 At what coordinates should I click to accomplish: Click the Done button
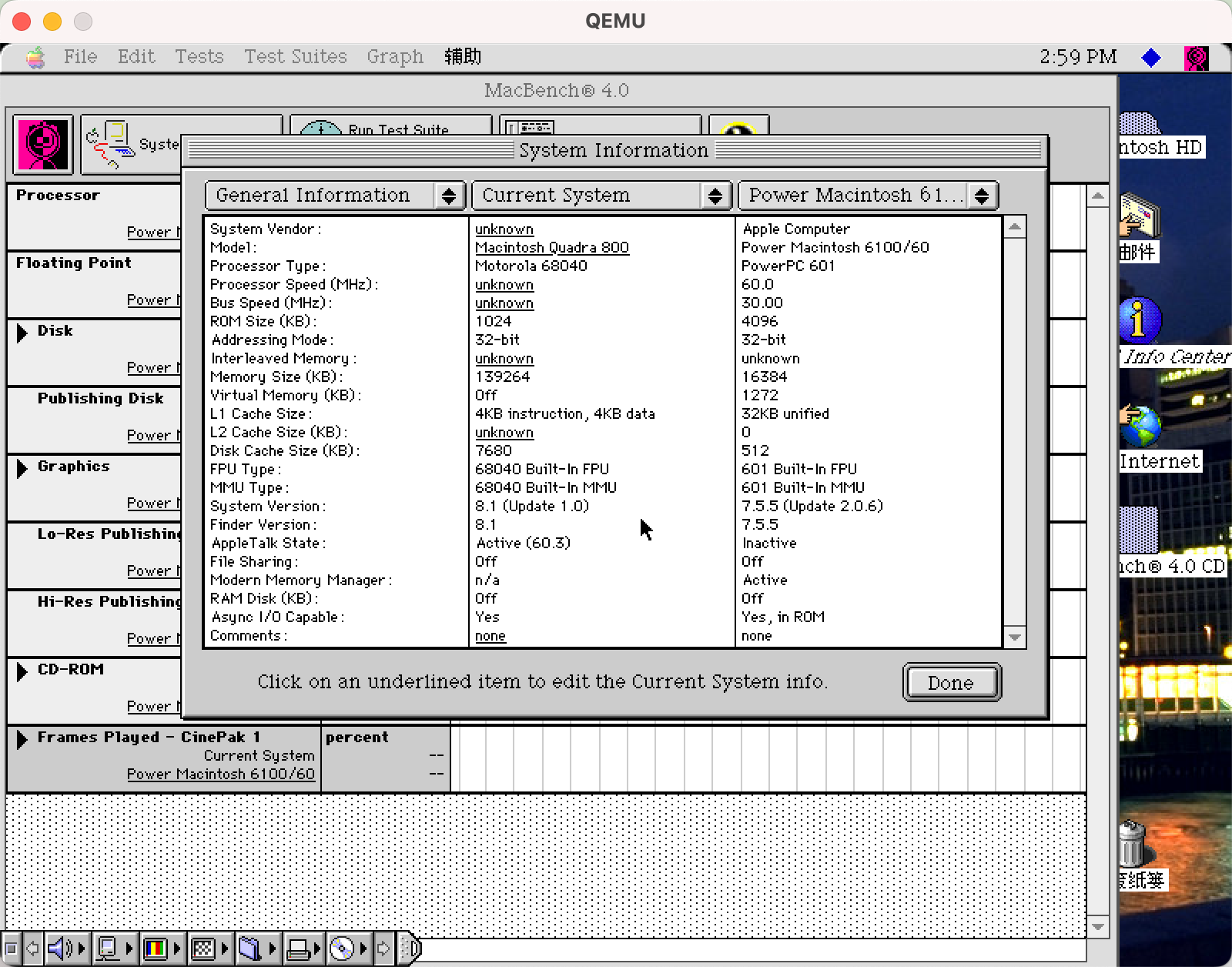click(951, 682)
